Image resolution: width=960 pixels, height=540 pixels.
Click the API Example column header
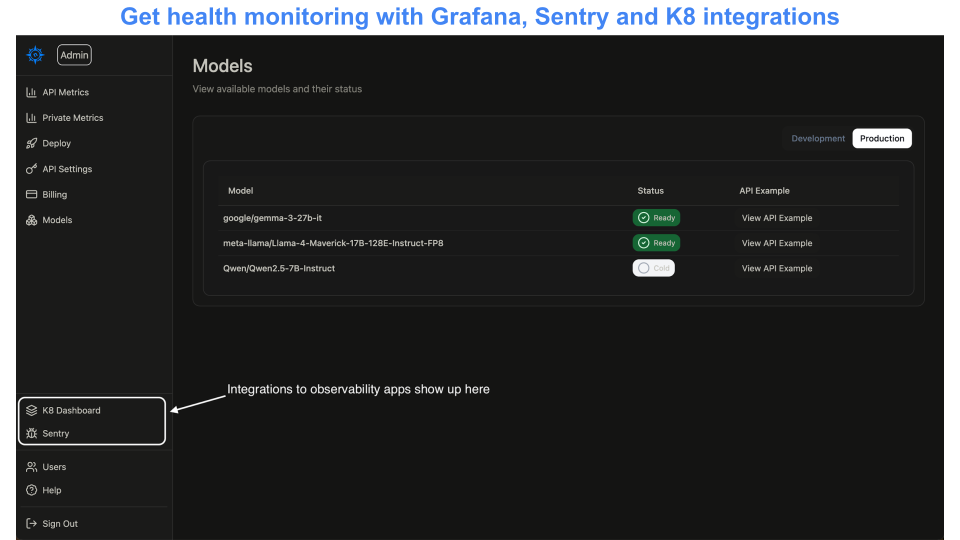764,191
